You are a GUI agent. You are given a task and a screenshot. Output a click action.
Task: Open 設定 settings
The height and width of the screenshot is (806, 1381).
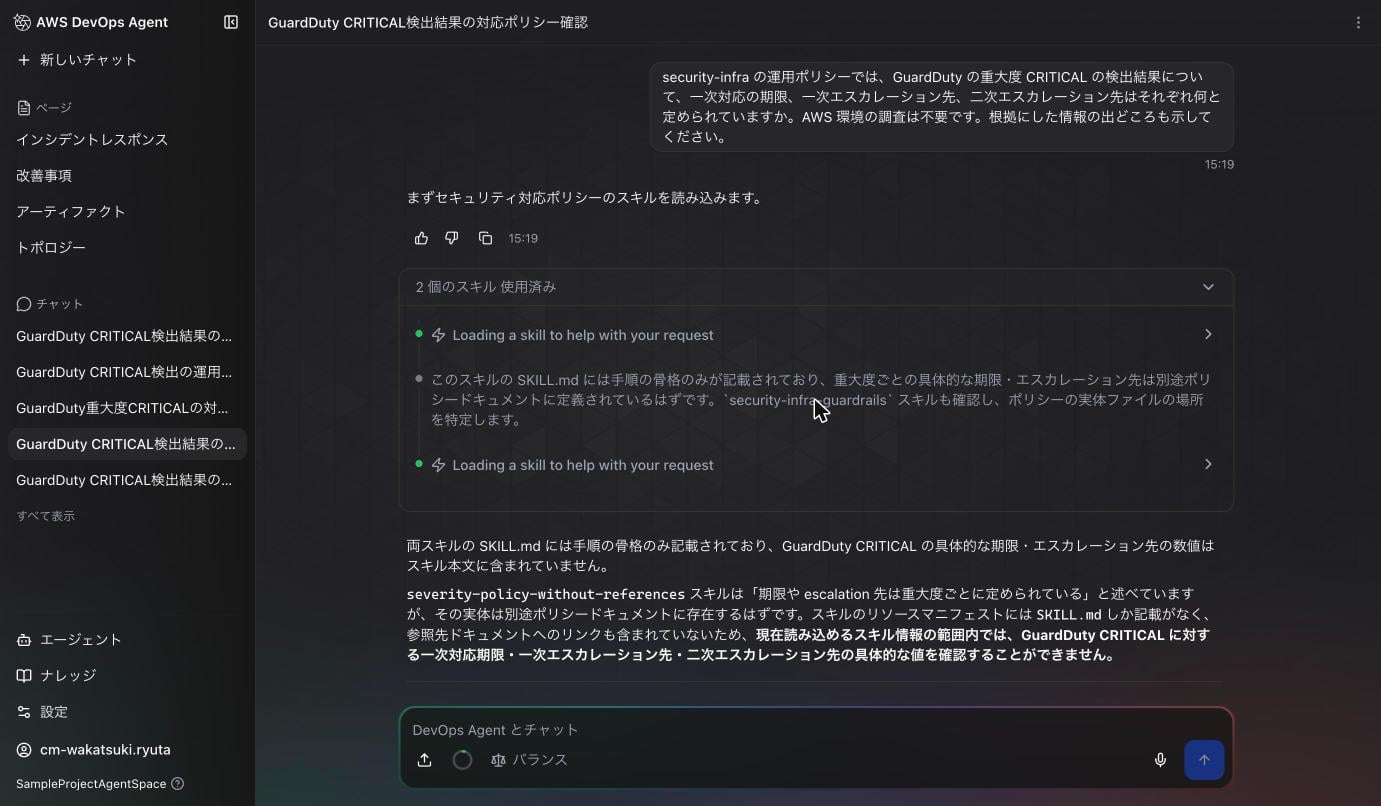tap(42, 712)
